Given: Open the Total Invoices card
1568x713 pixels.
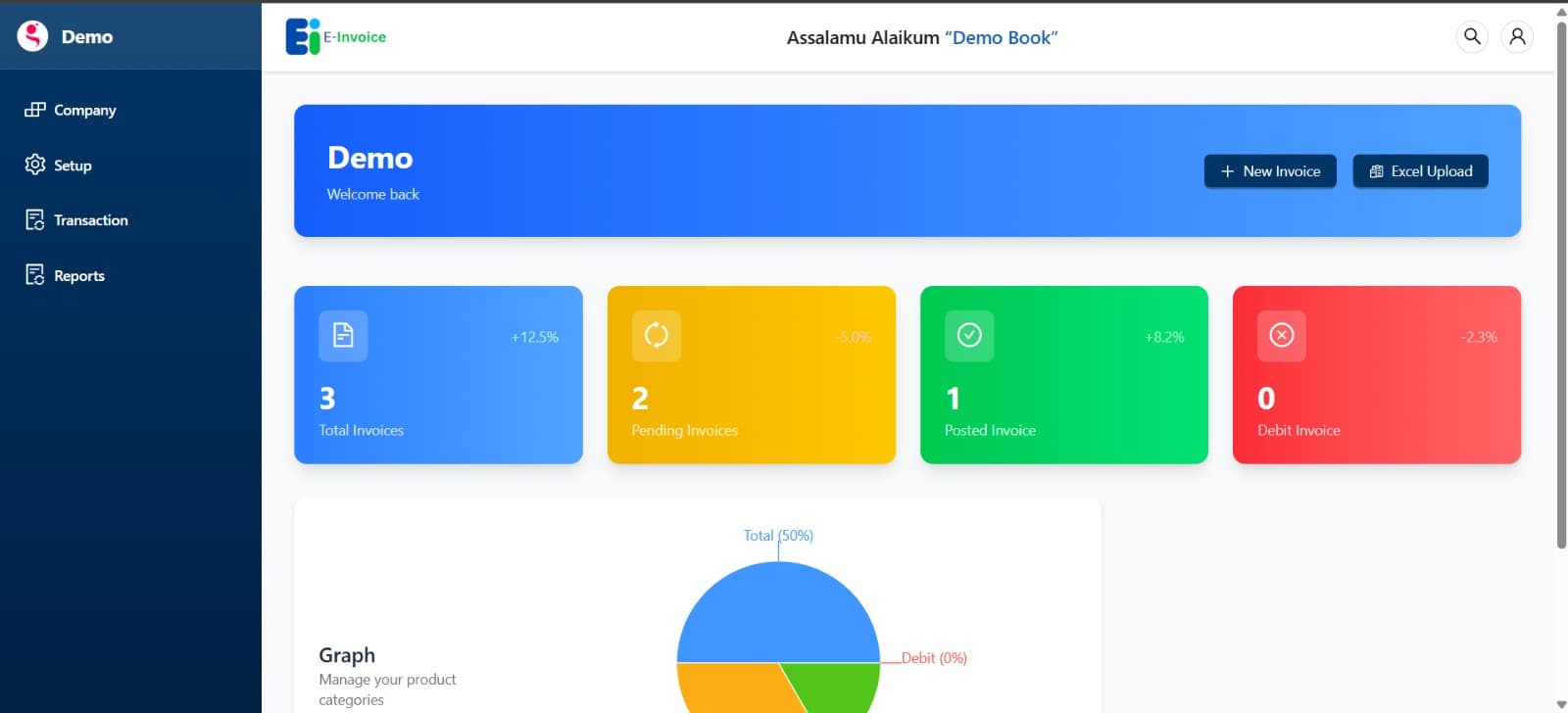Looking at the screenshot, I should (x=438, y=375).
